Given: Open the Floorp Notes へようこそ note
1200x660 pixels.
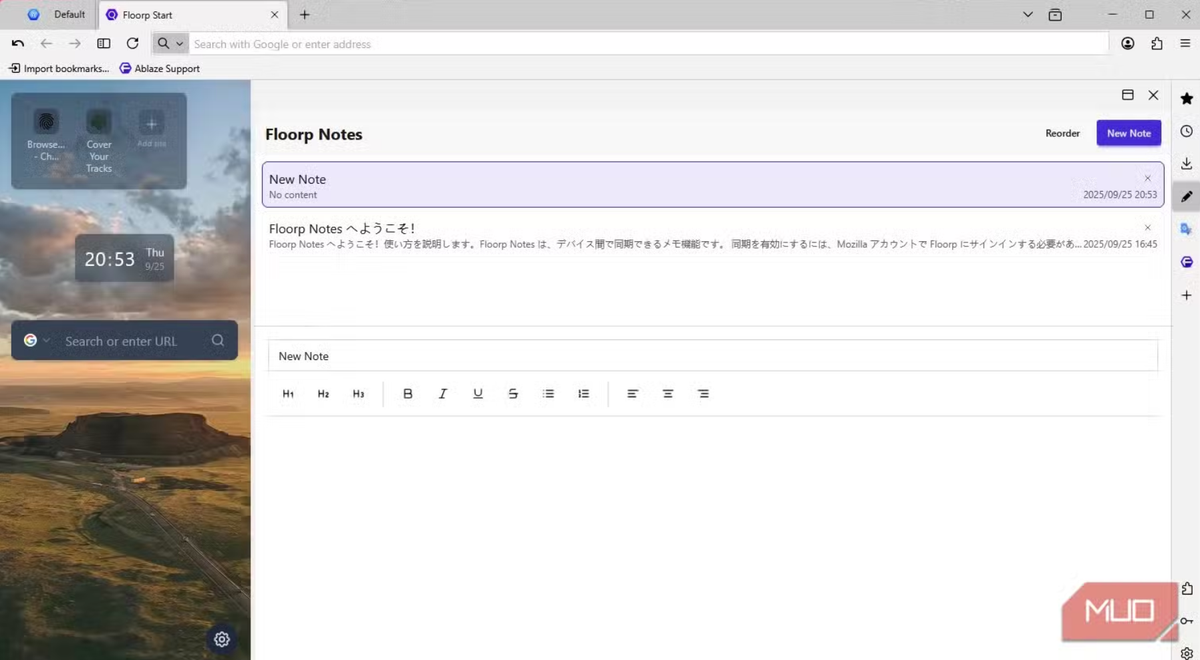Looking at the screenshot, I should click(x=713, y=235).
